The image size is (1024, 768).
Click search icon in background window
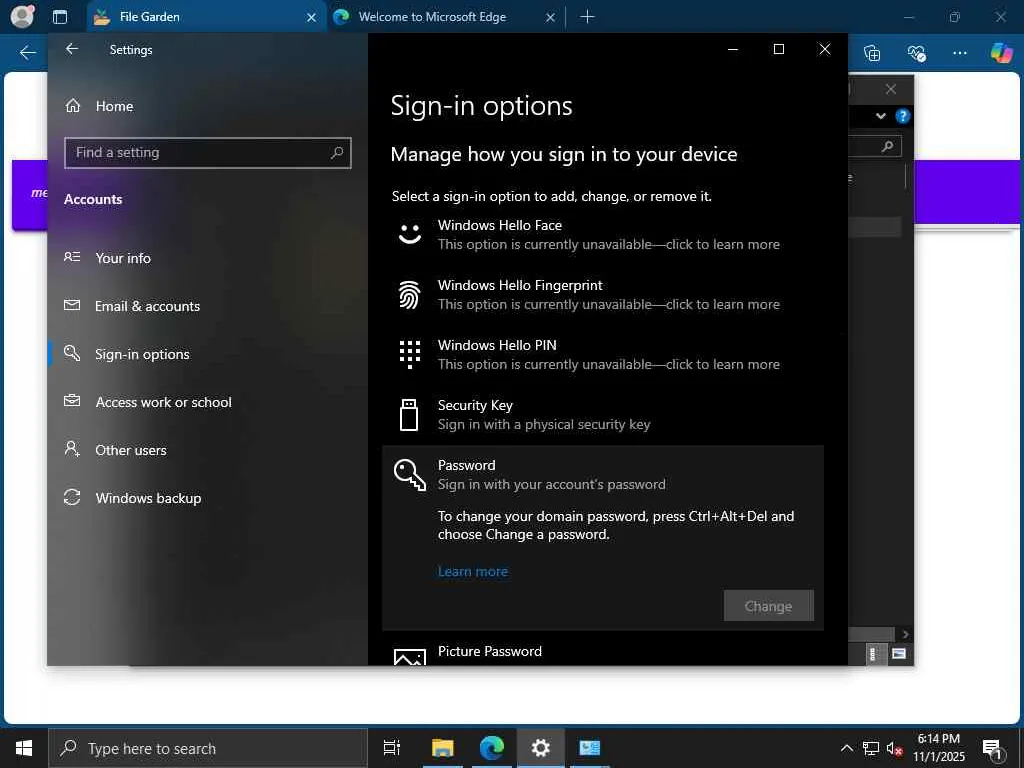click(x=888, y=146)
